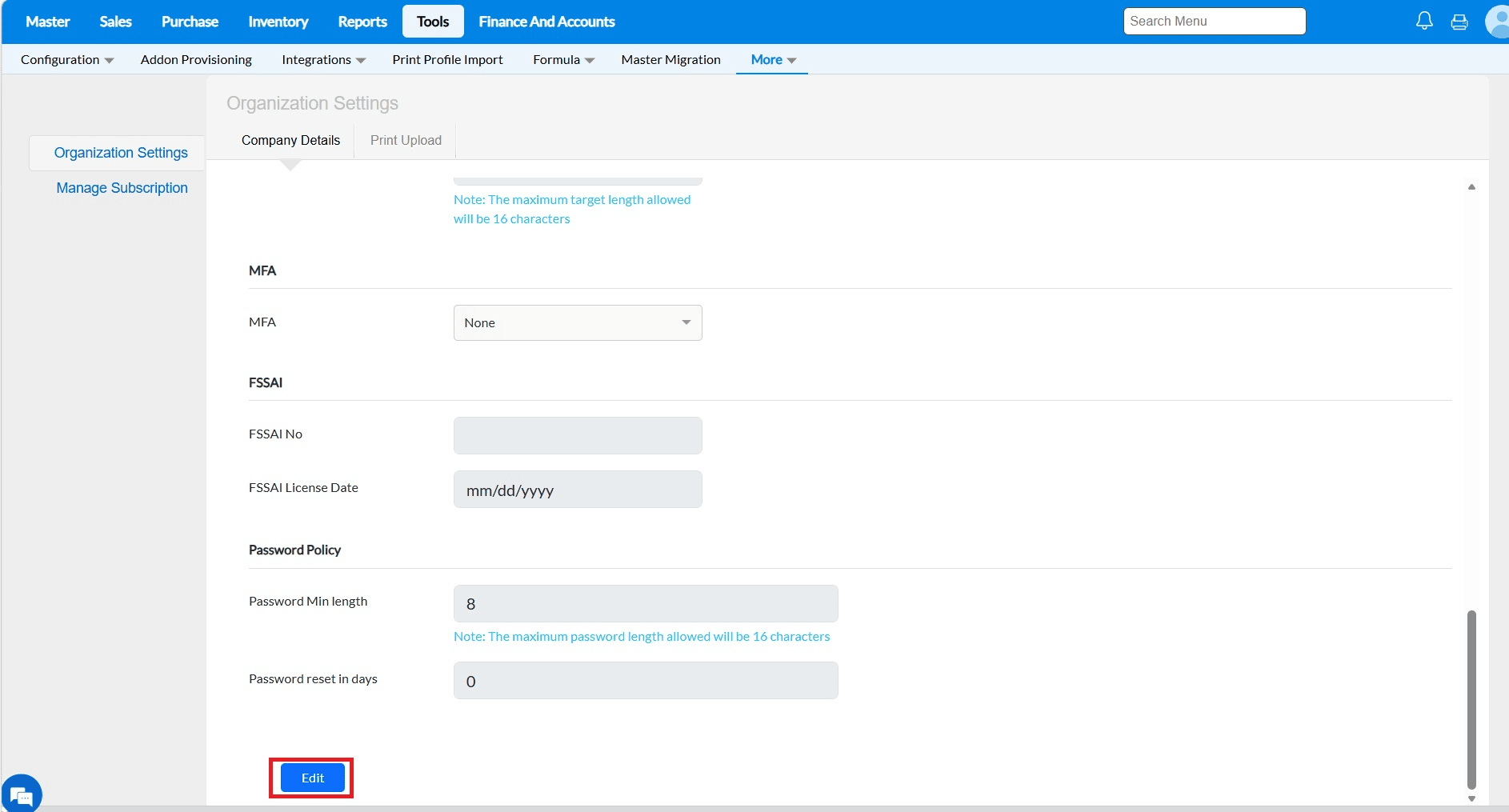Open the Master menu
This screenshot has height=812, width=1509.
48,22
